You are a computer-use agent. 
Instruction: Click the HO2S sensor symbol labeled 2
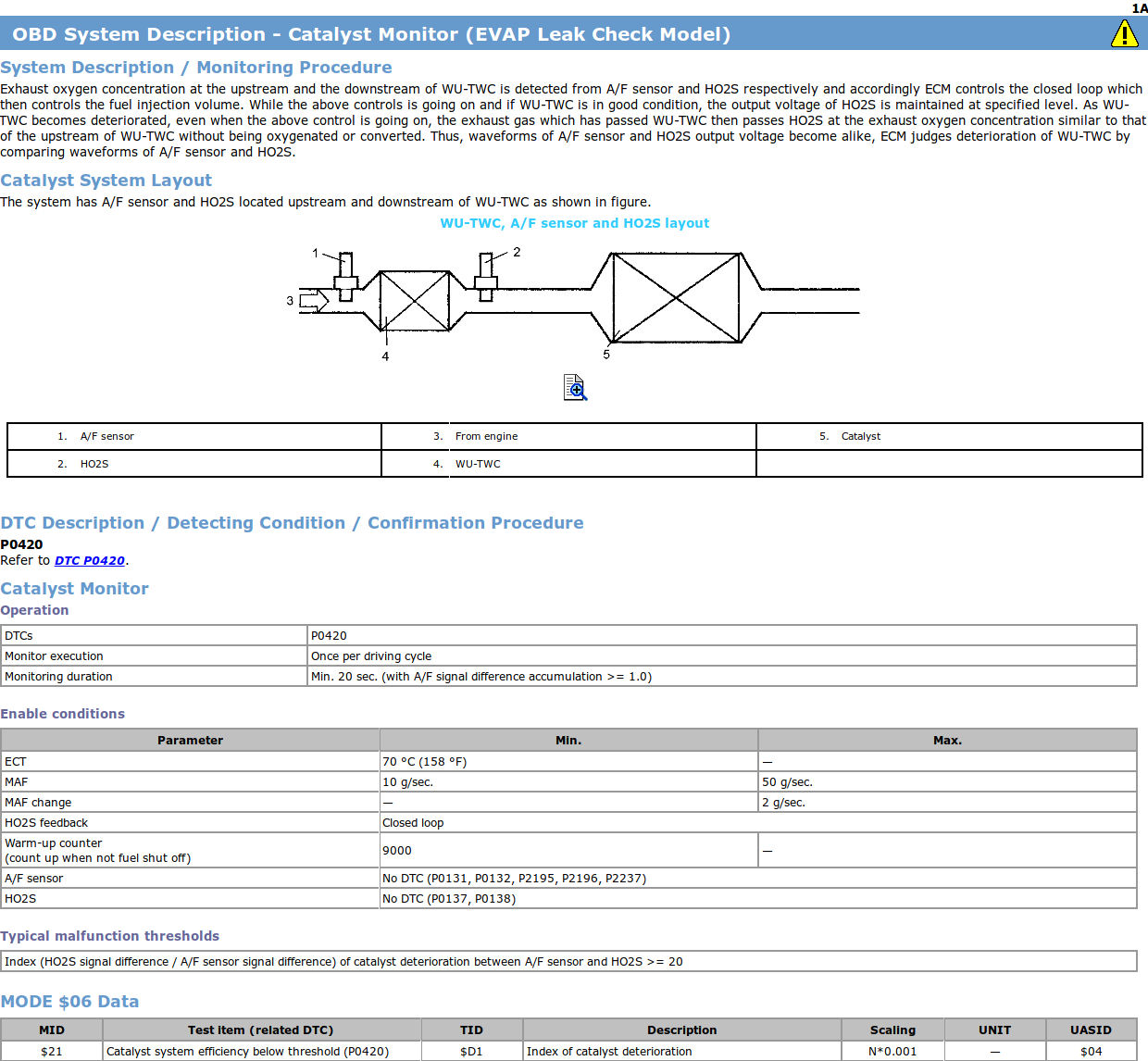pyautogui.click(x=486, y=278)
